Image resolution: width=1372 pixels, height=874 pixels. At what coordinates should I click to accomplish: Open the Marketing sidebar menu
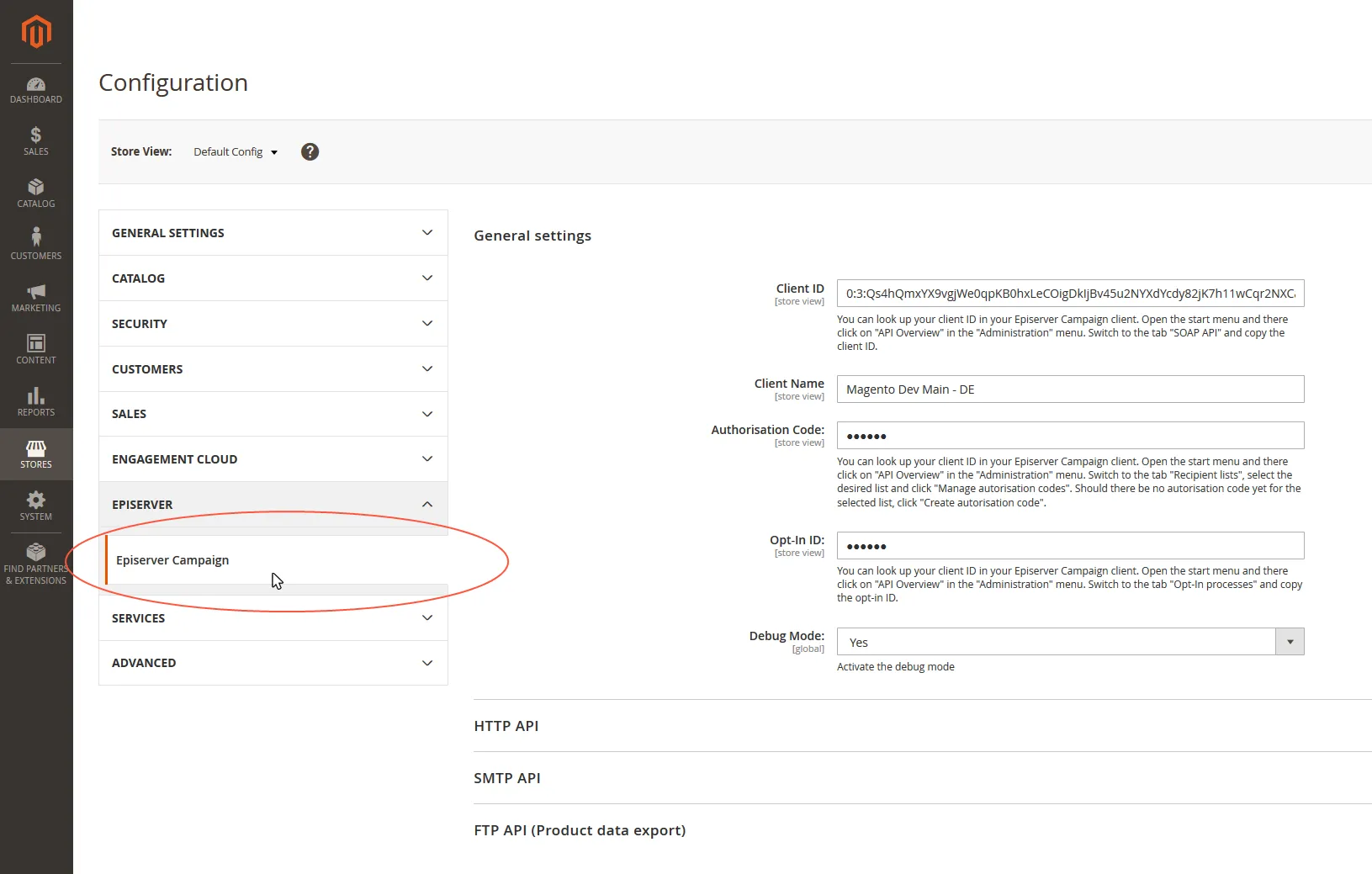coord(36,298)
